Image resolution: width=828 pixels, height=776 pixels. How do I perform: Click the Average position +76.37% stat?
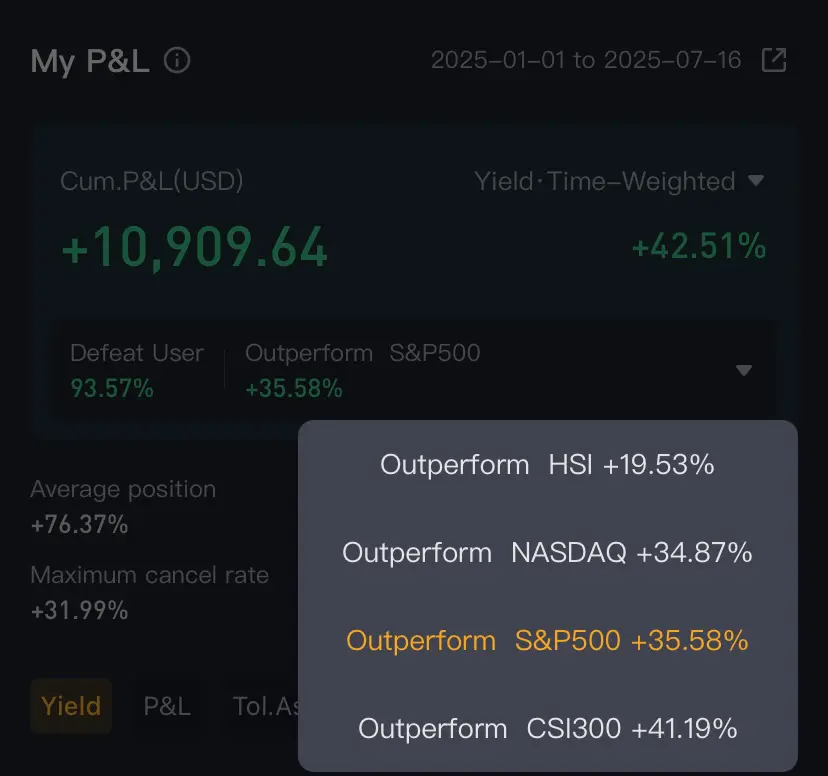123,506
